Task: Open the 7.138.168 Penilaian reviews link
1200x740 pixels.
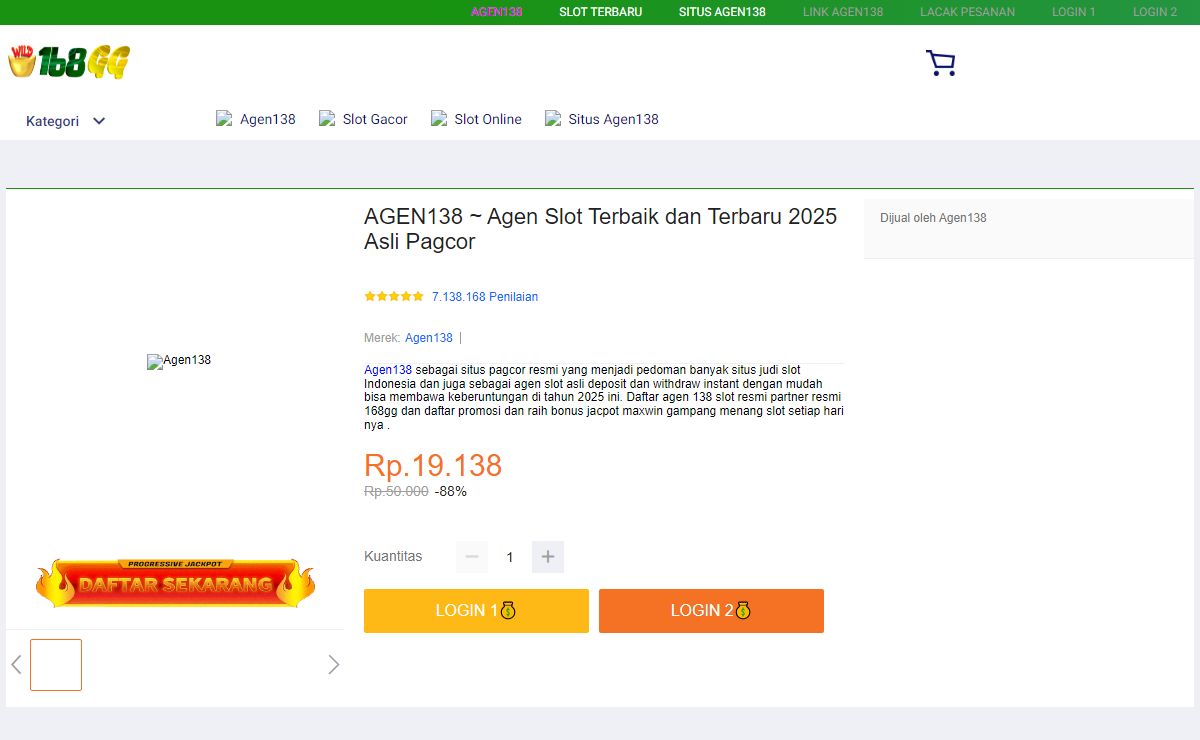Action: (485, 297)
